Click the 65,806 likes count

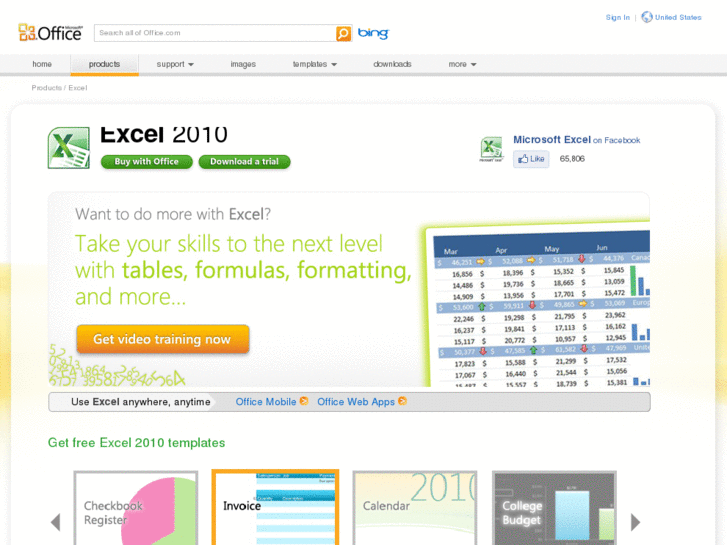click(x=572, y=159)
